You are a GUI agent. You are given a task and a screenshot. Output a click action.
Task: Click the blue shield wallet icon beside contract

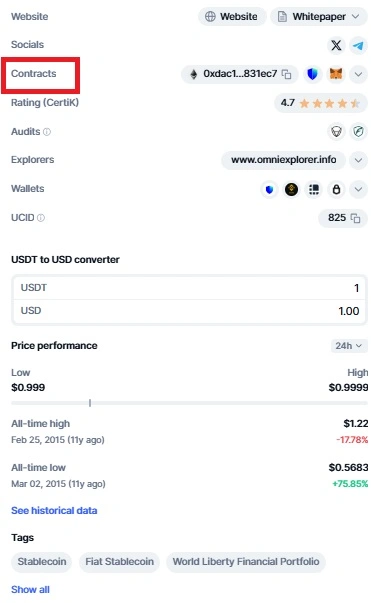[313, 74]
